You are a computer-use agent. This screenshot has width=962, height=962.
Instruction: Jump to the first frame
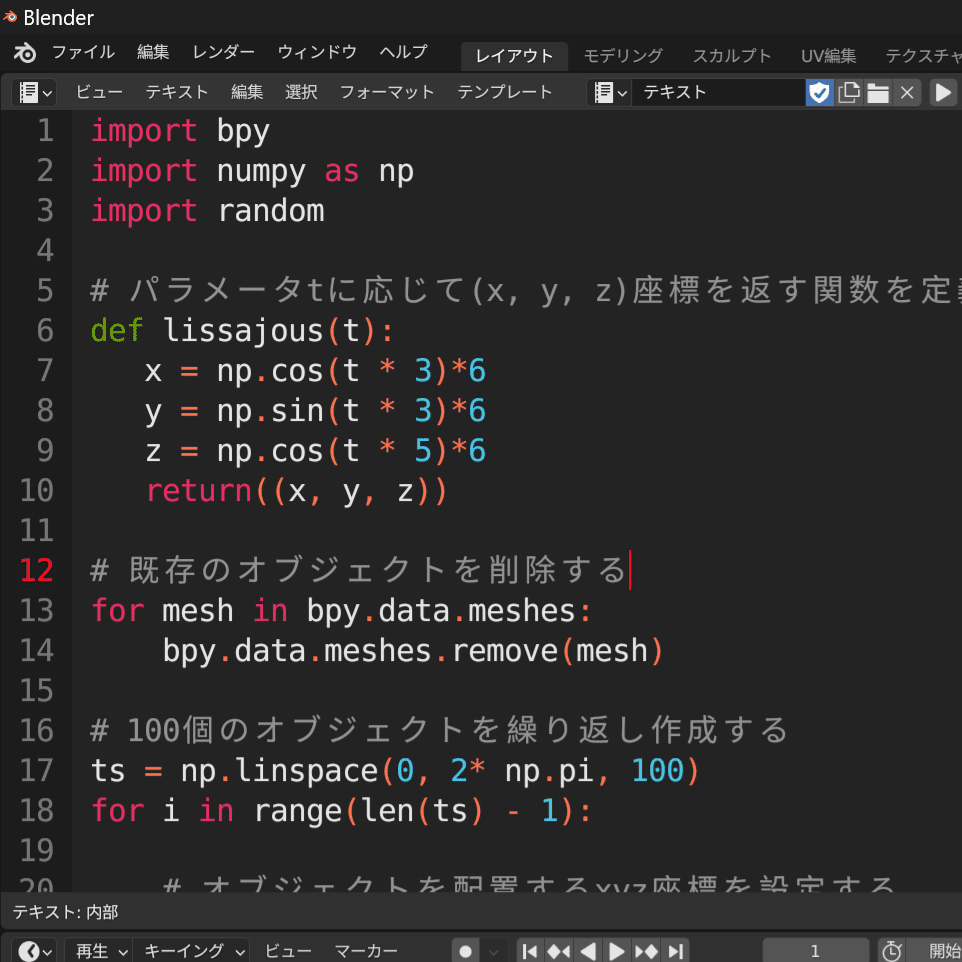point(530,950)
